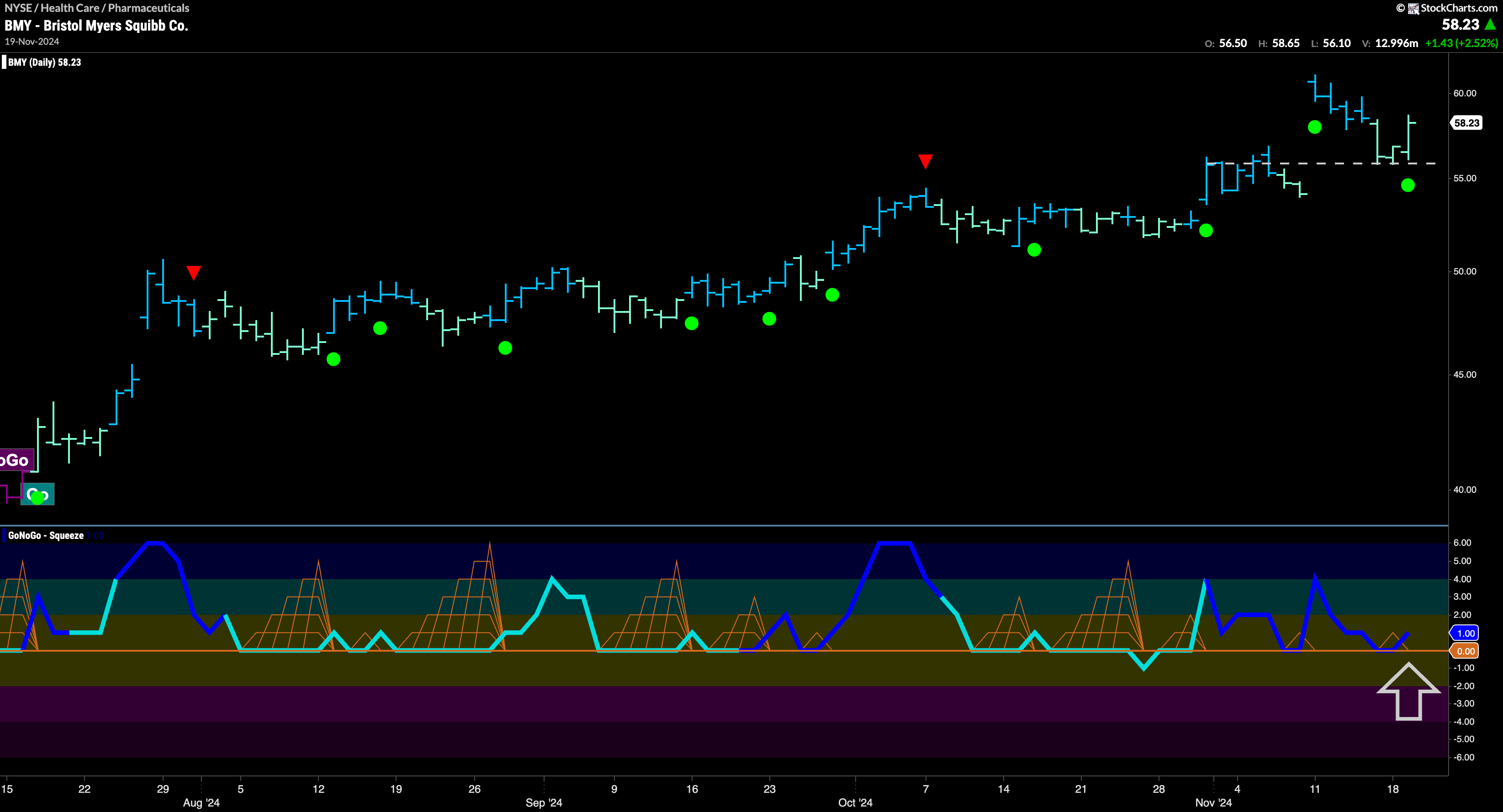Click the 55.00 price axis label
This screenshot has height=812, width=1503.
click(1465, 179)
